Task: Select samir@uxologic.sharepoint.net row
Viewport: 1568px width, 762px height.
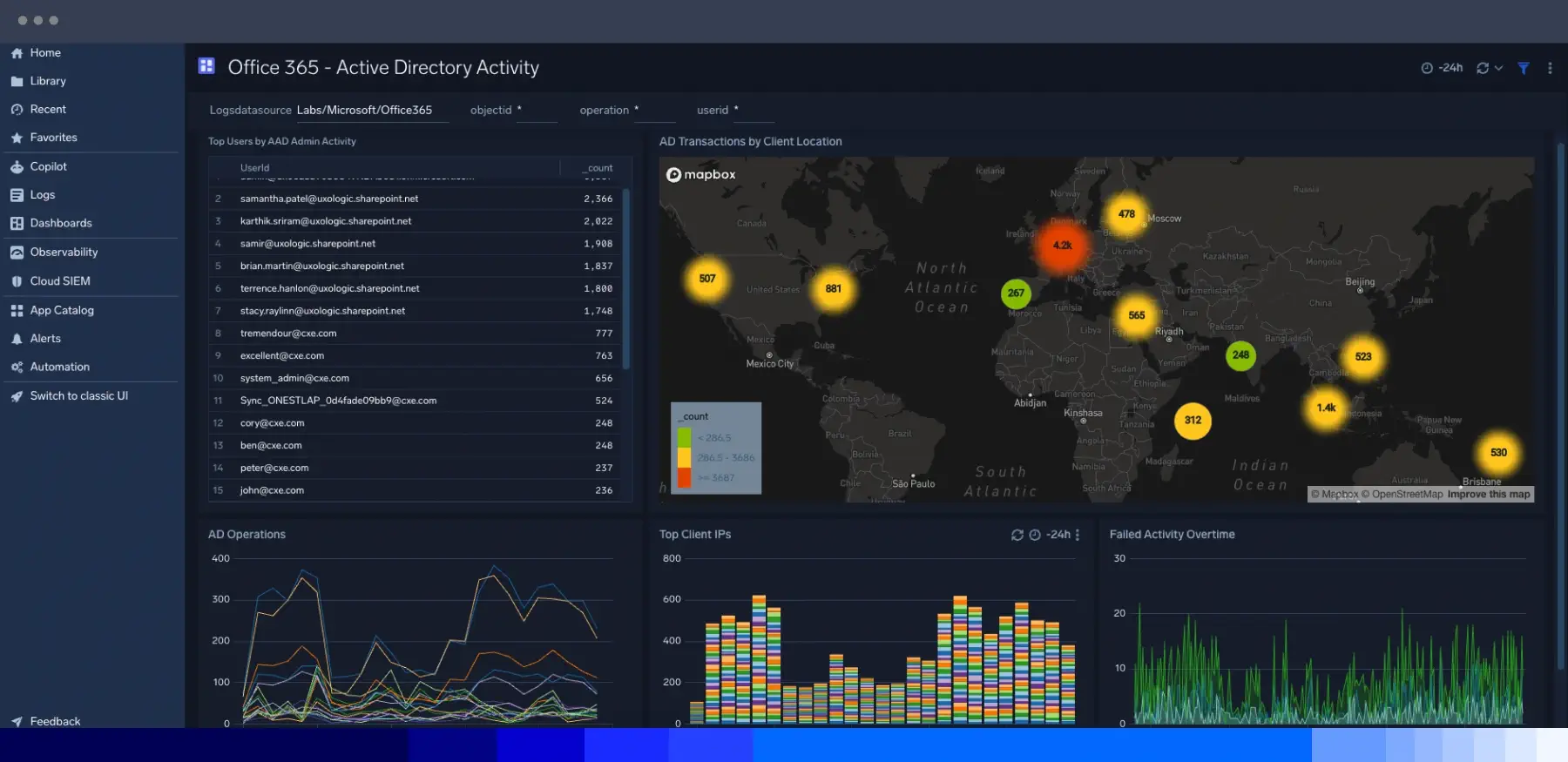Action: click(x=415, y=244)
